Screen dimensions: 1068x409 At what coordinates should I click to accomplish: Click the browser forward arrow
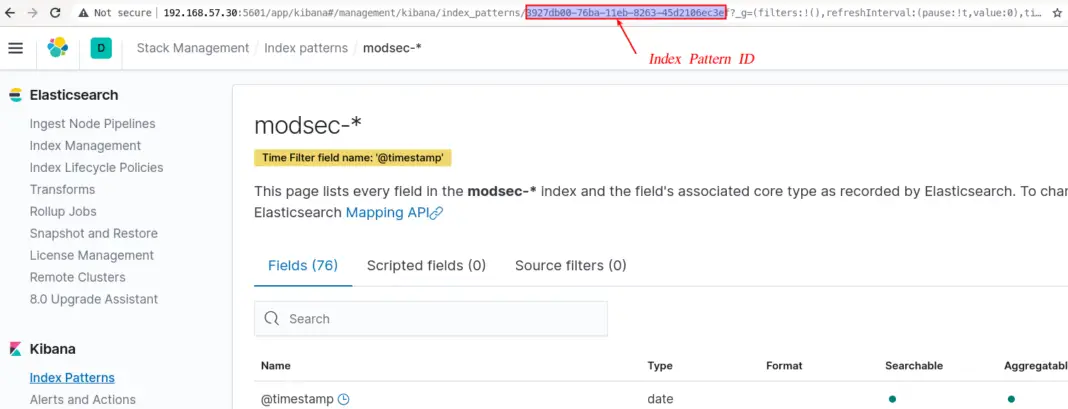[34, 13]
